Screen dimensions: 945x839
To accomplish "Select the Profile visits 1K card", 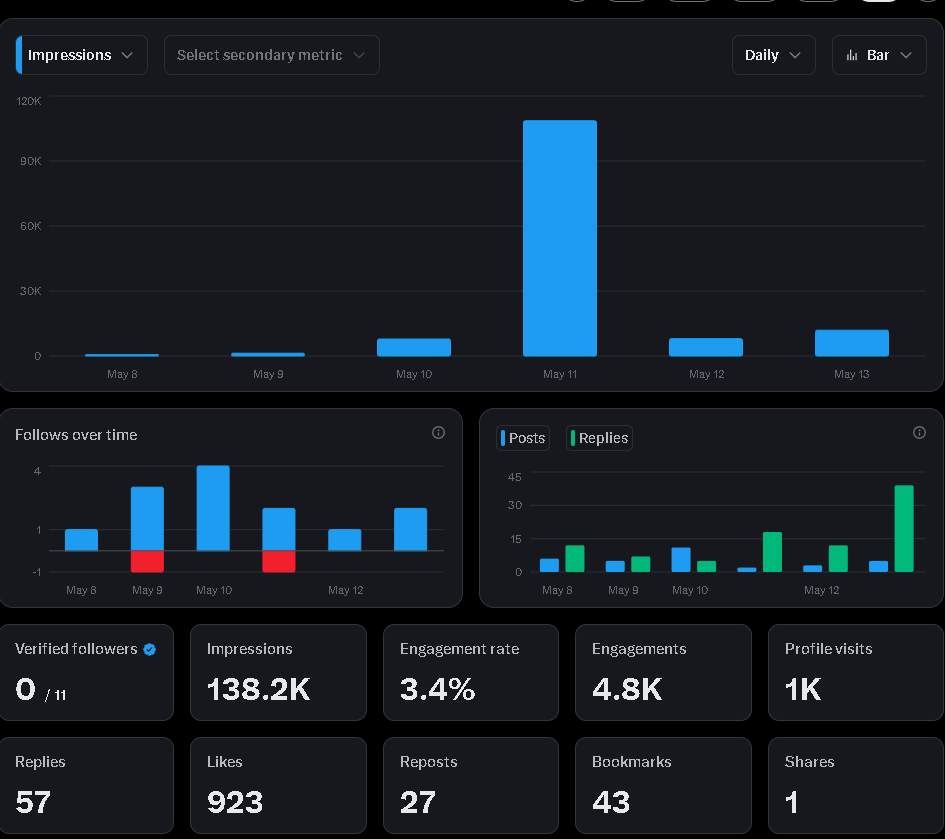I will click(x=856, y=673).
